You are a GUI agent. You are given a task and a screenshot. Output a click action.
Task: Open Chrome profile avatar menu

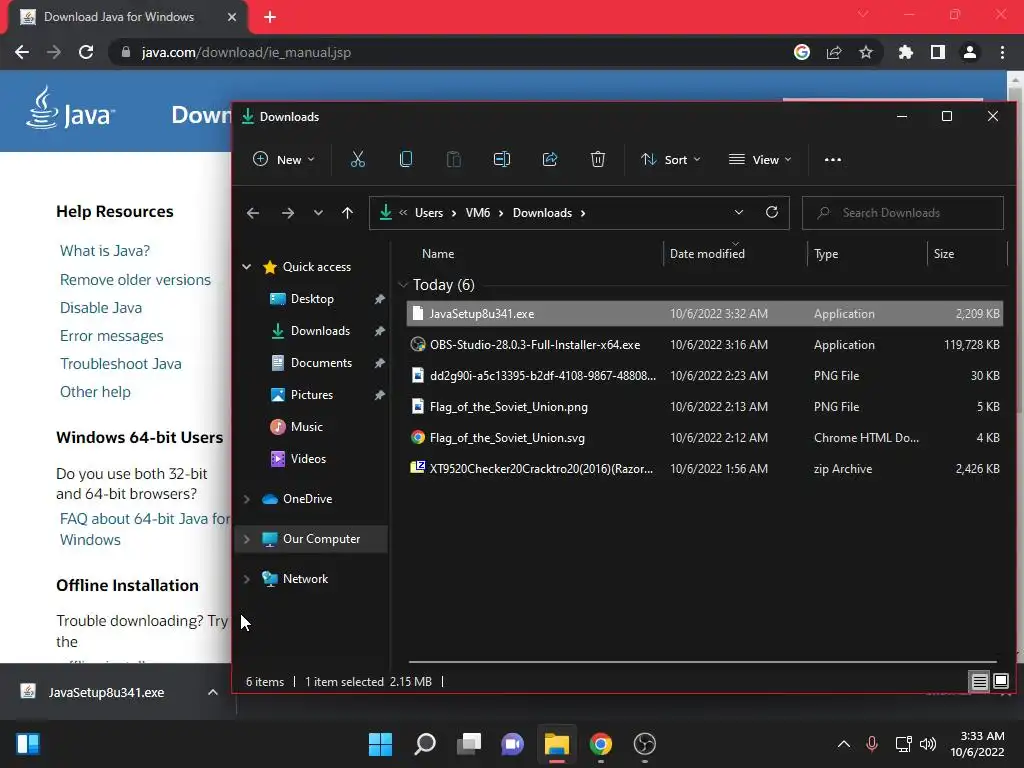point(970,52)
